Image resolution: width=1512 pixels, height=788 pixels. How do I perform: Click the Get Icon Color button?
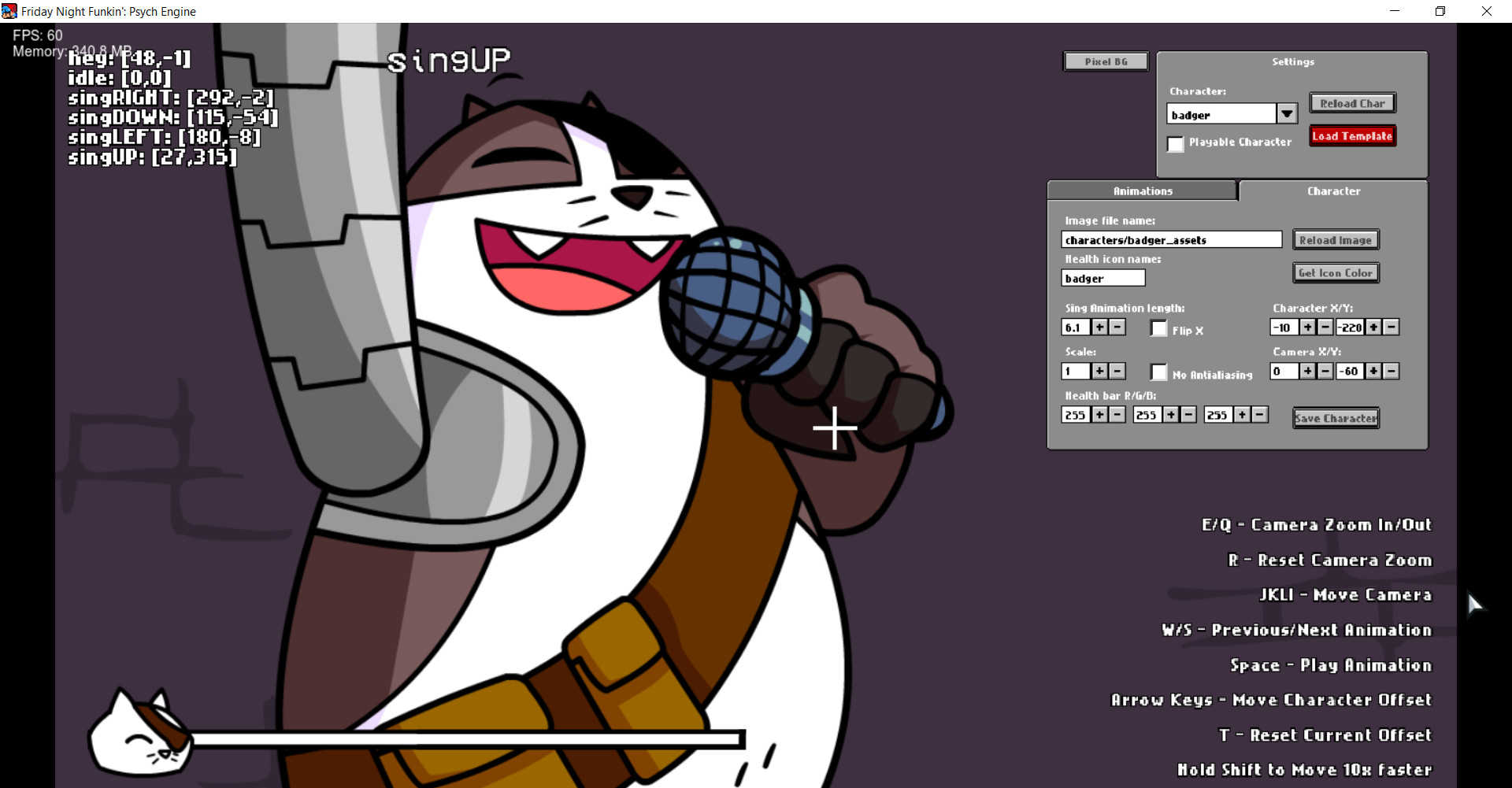point(1336,272)
